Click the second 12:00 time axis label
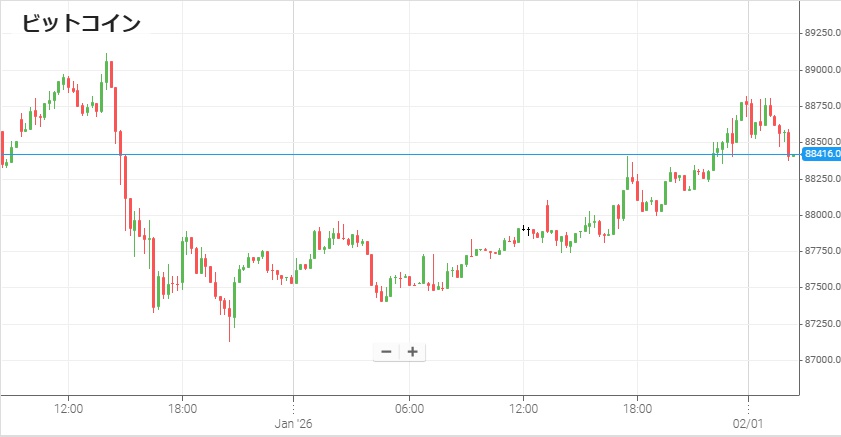The width and height of the screenshot is (841, 437). point(524,408)
